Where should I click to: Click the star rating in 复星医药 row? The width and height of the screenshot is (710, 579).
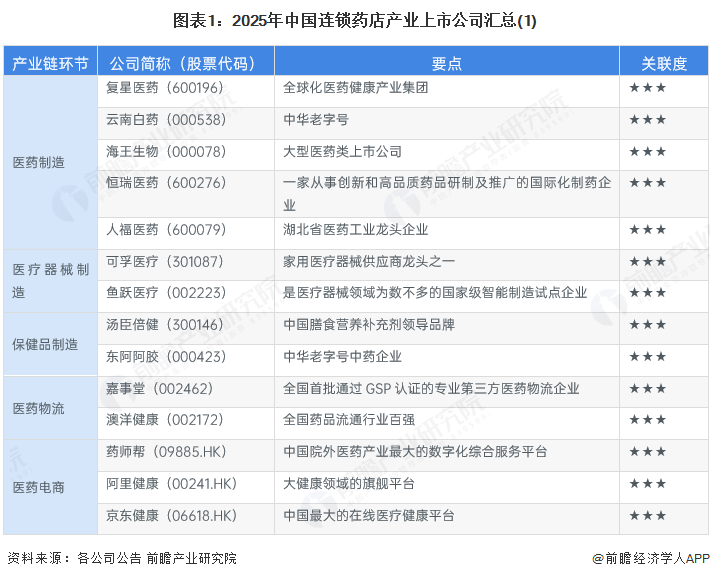point(648,88)
